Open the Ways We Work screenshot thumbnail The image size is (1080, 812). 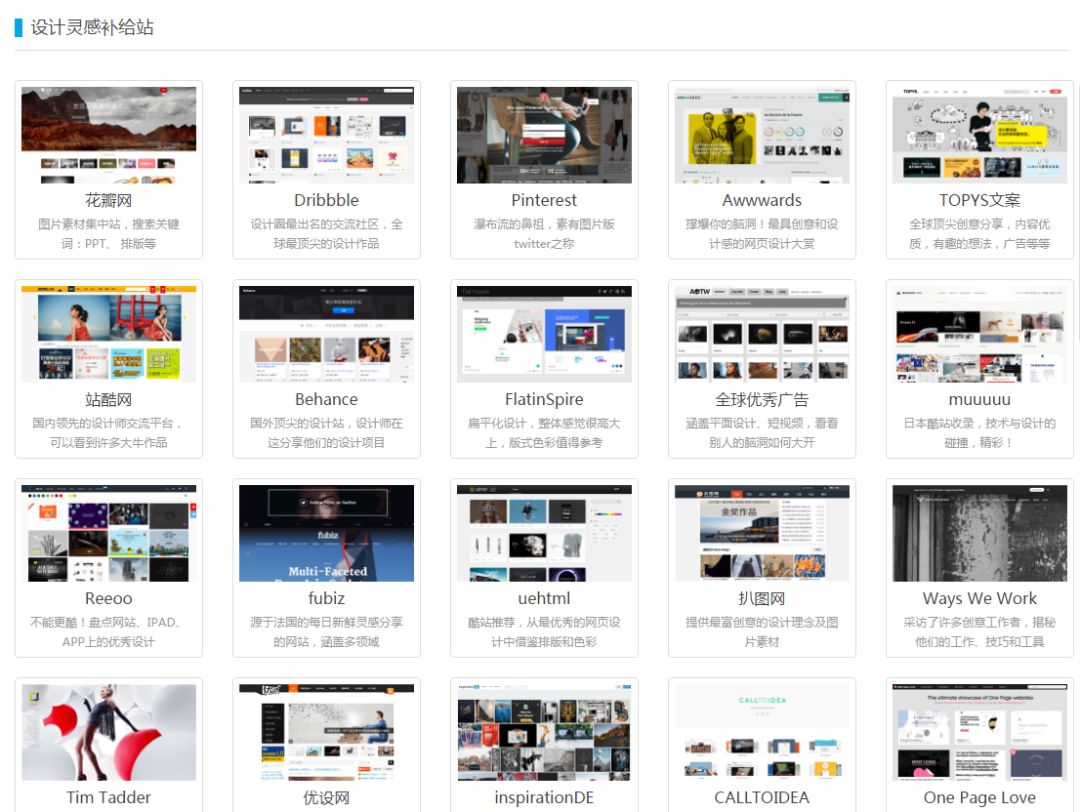[979, 533]
